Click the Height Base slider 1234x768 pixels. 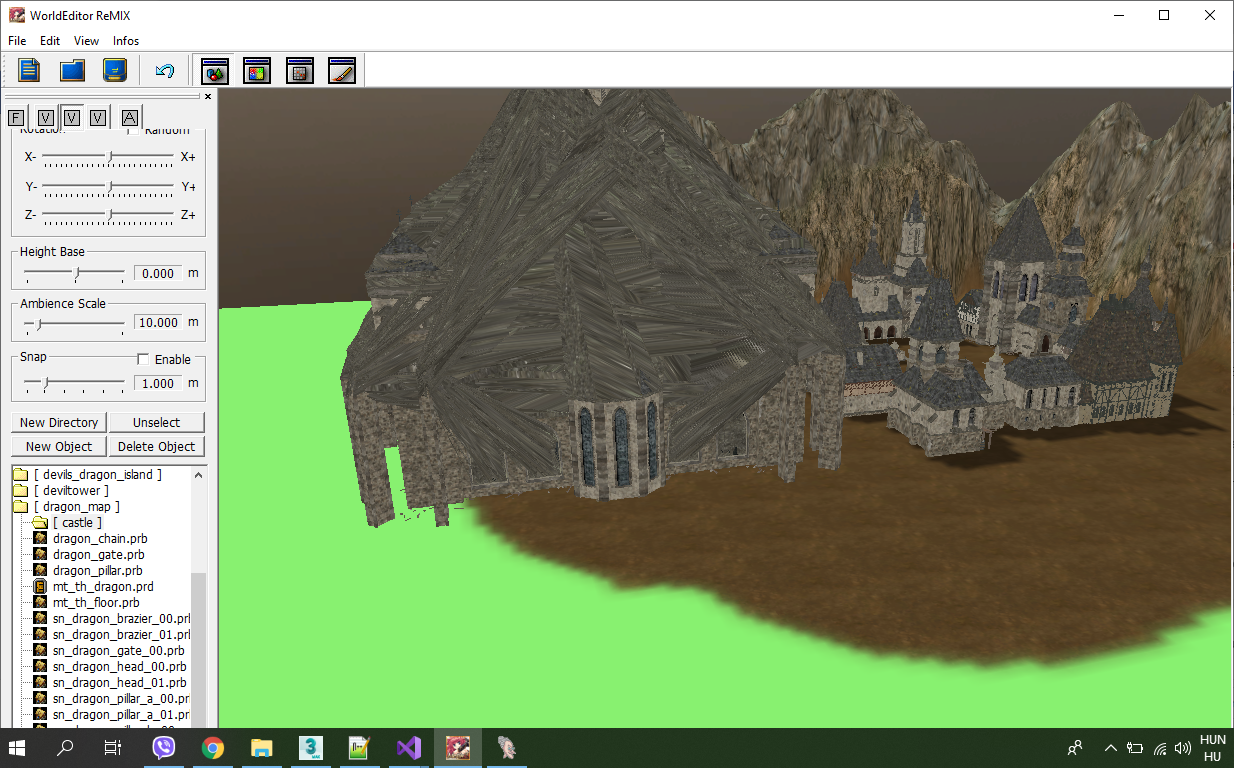74,273
